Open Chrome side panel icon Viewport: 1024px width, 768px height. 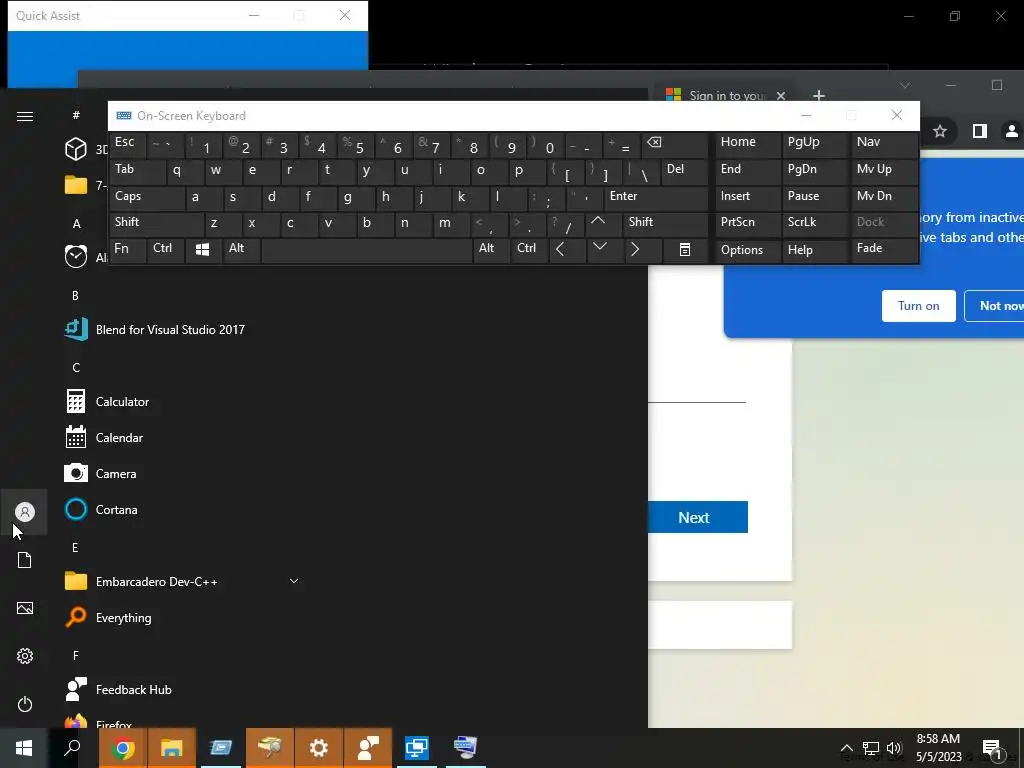[980, 131]
